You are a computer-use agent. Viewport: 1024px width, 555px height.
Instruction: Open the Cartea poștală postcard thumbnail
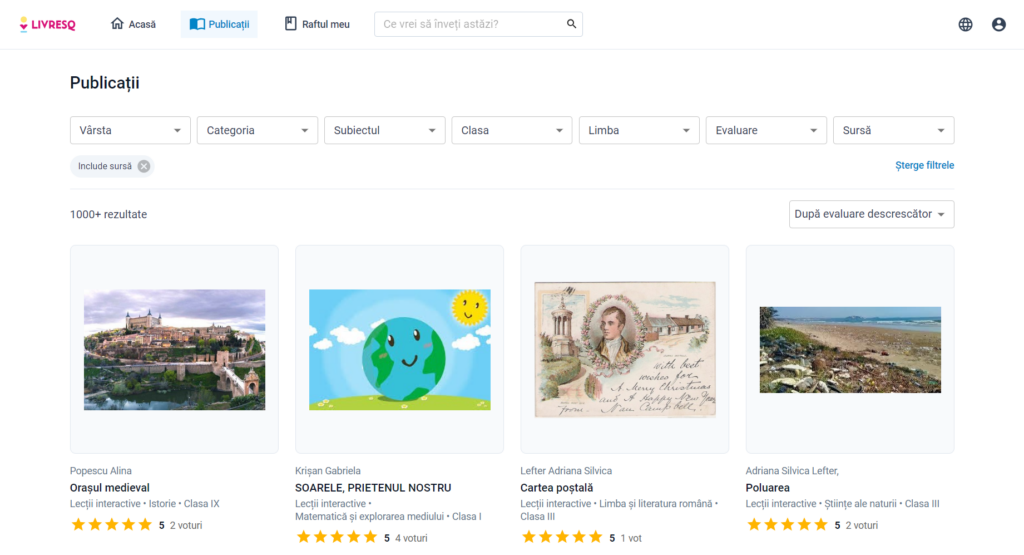coord(625,349)
